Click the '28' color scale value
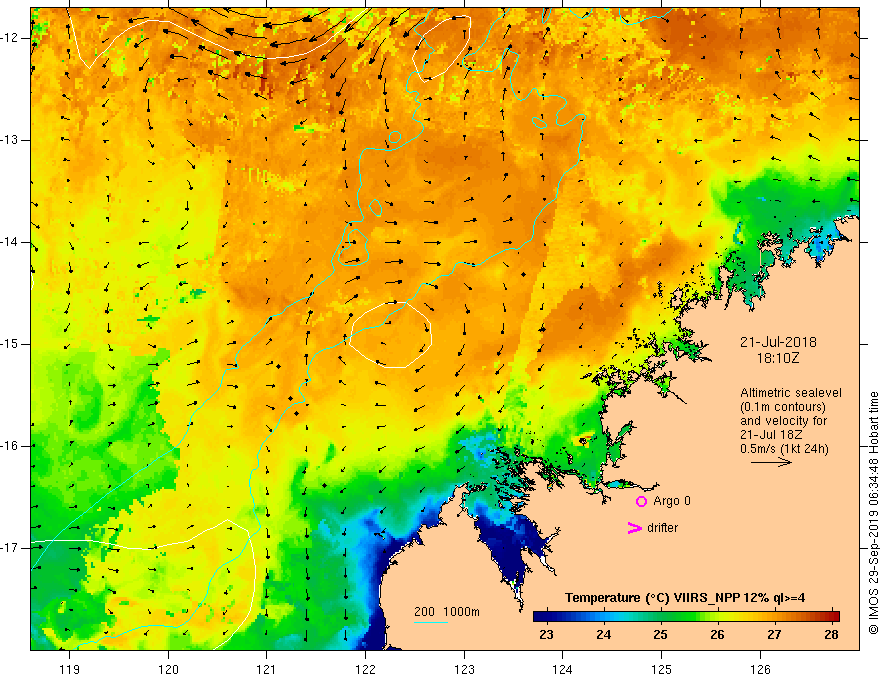 click(x=832, y=635)
